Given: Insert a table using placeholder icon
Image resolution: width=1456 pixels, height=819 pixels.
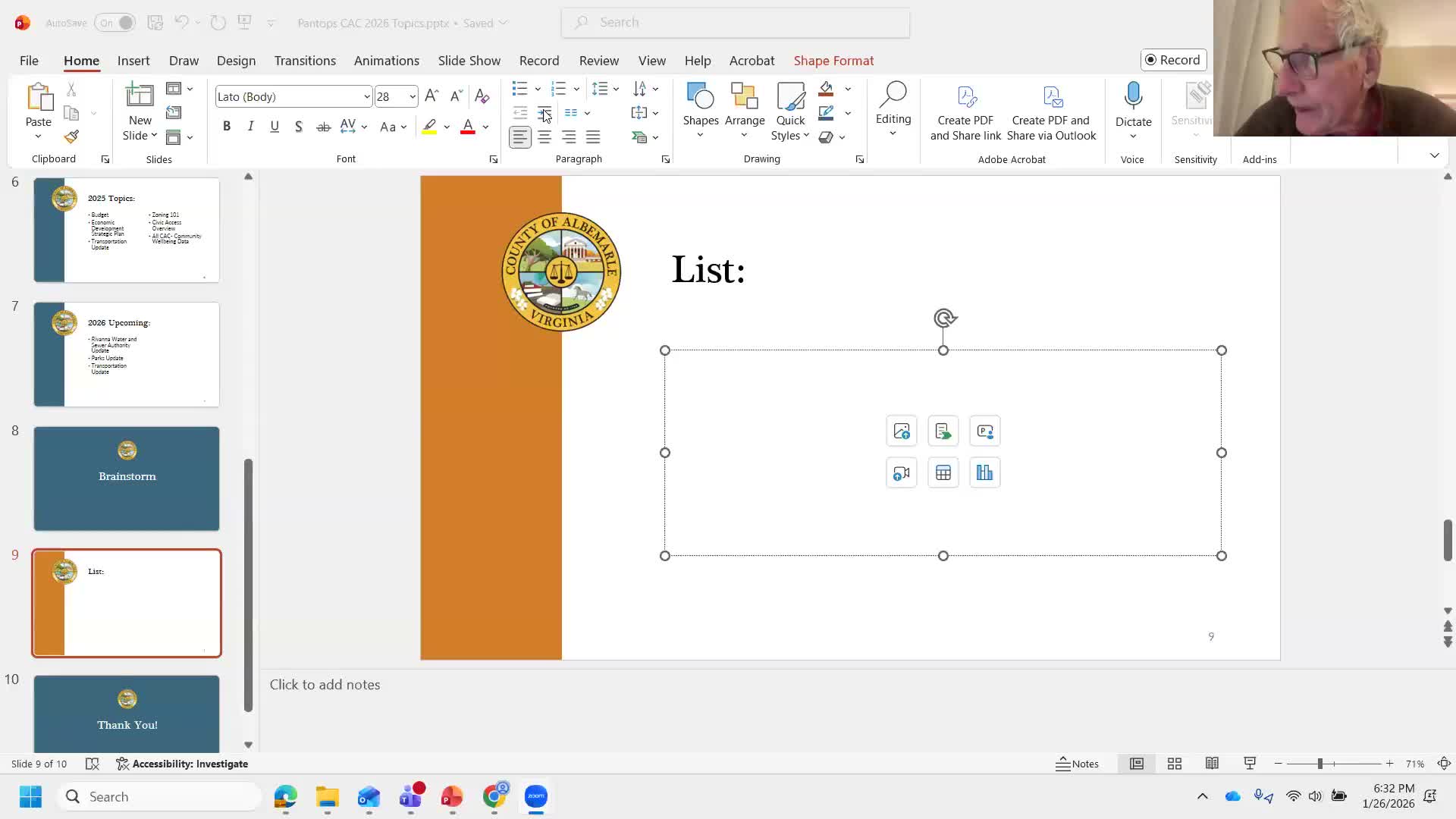Looking at the screenshot, I should pos(943,473).
